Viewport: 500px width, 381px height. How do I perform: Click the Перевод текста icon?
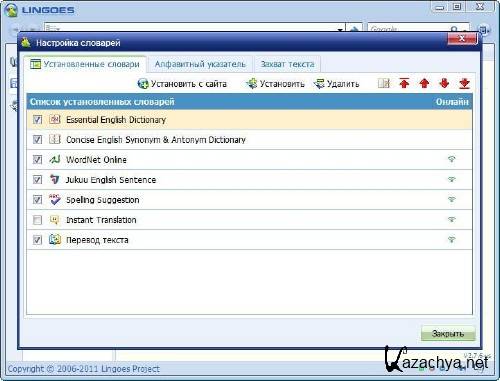(55, 239)
